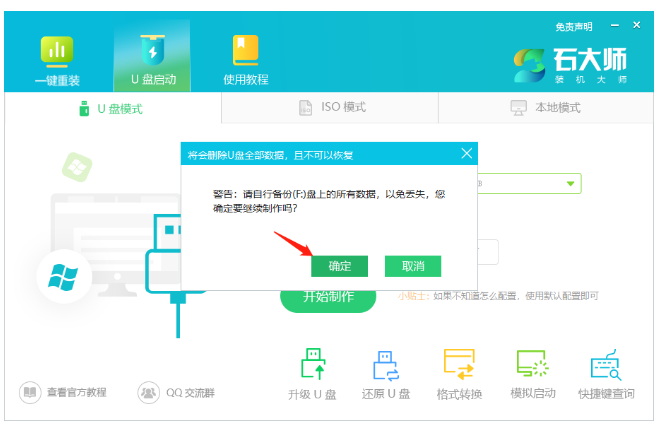Expand the USB device dropdown arrow
The width and height of the screenshot is (659, 426).
pyautogui.click(x=571, y=183)
